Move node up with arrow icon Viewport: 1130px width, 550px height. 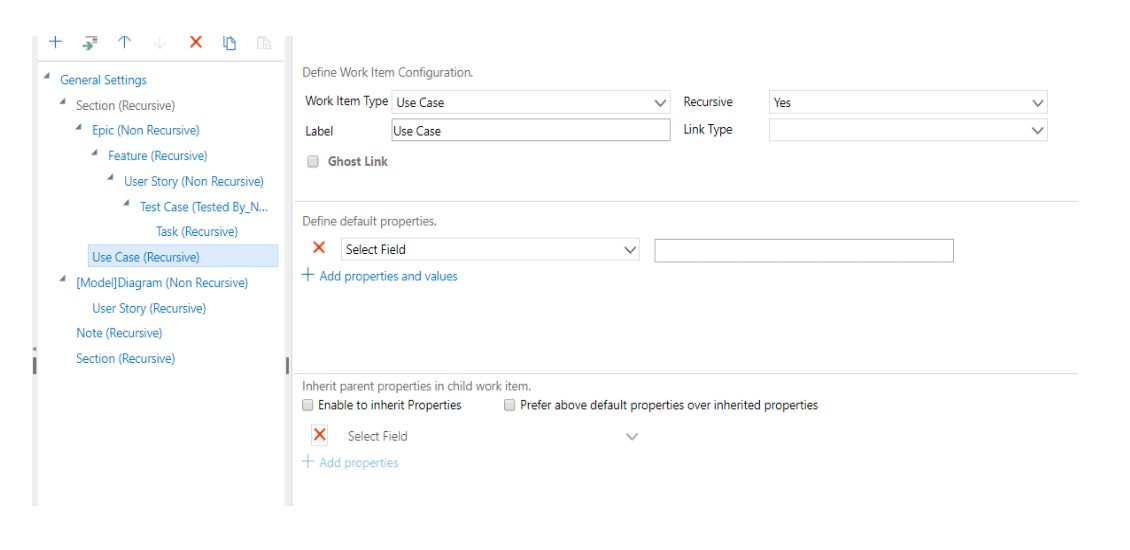[125, 42]
